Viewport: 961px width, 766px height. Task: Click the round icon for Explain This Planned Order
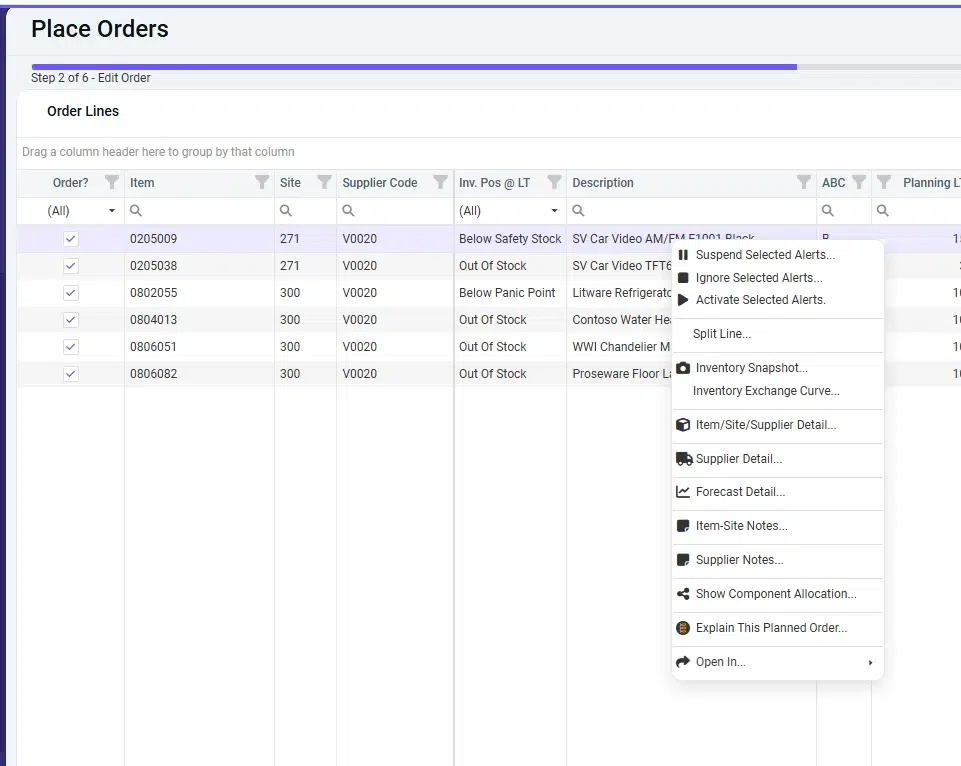coord(683,628)
